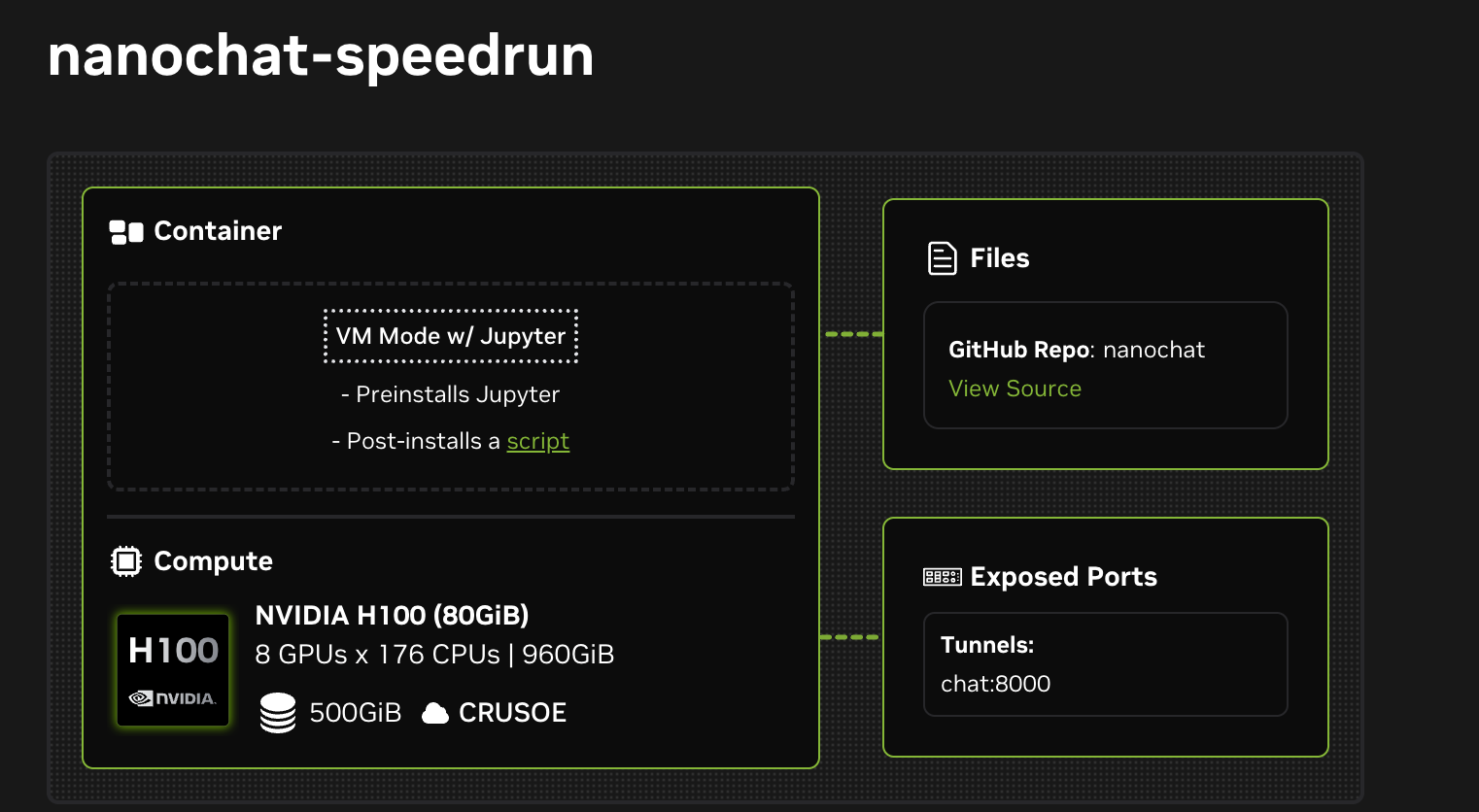Click the 8 GPUs x 176 CPUs text

[x=377, y=655]
